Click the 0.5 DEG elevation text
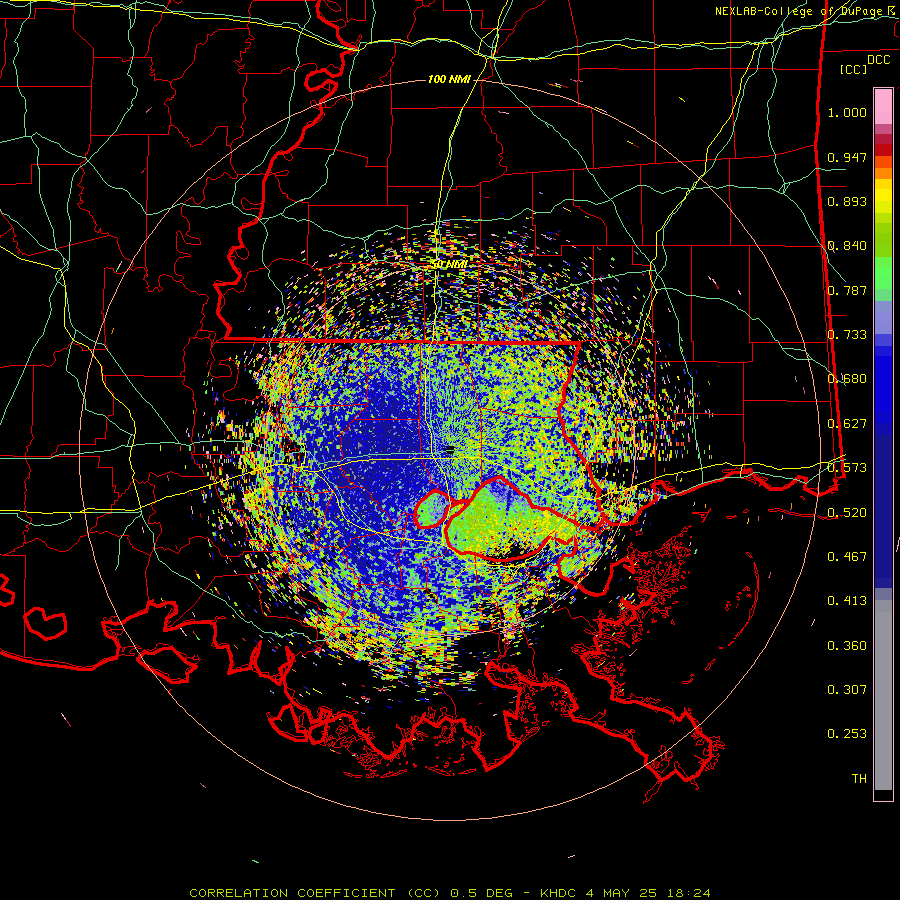 (480, 893)
